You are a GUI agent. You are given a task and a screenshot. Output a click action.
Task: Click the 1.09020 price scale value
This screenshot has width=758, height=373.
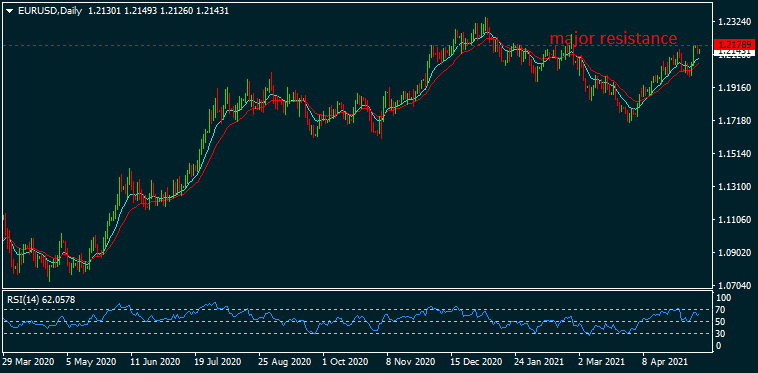point(735,252)
